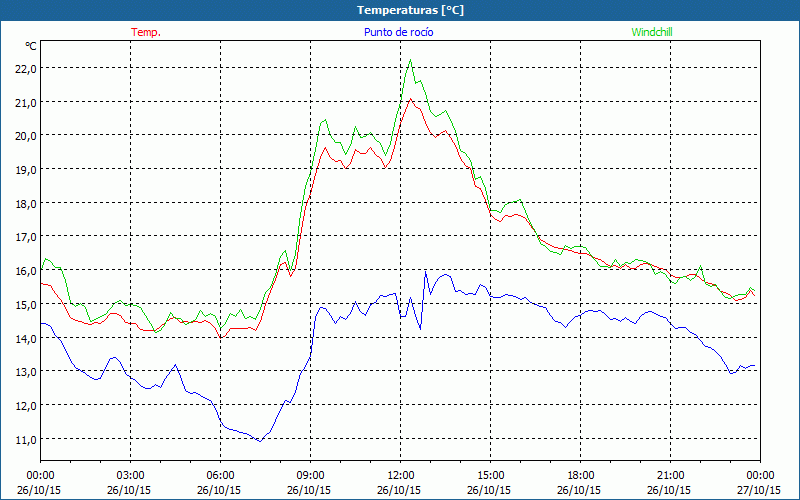
Task: Click the 21:00 time axis label
Action: pyautogui.click(x=670, y=476)
